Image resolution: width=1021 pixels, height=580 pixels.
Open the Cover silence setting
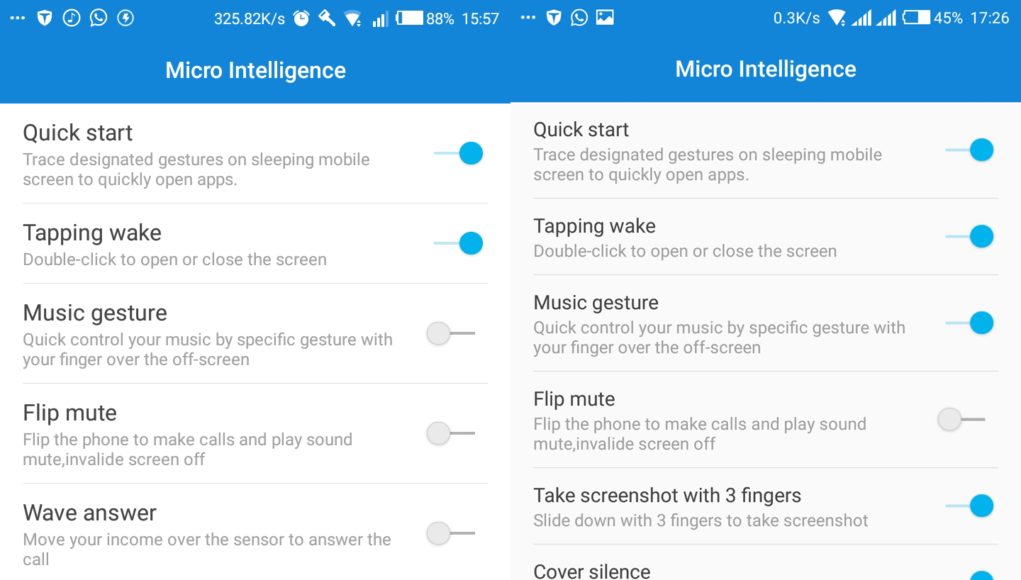(765, 568)
